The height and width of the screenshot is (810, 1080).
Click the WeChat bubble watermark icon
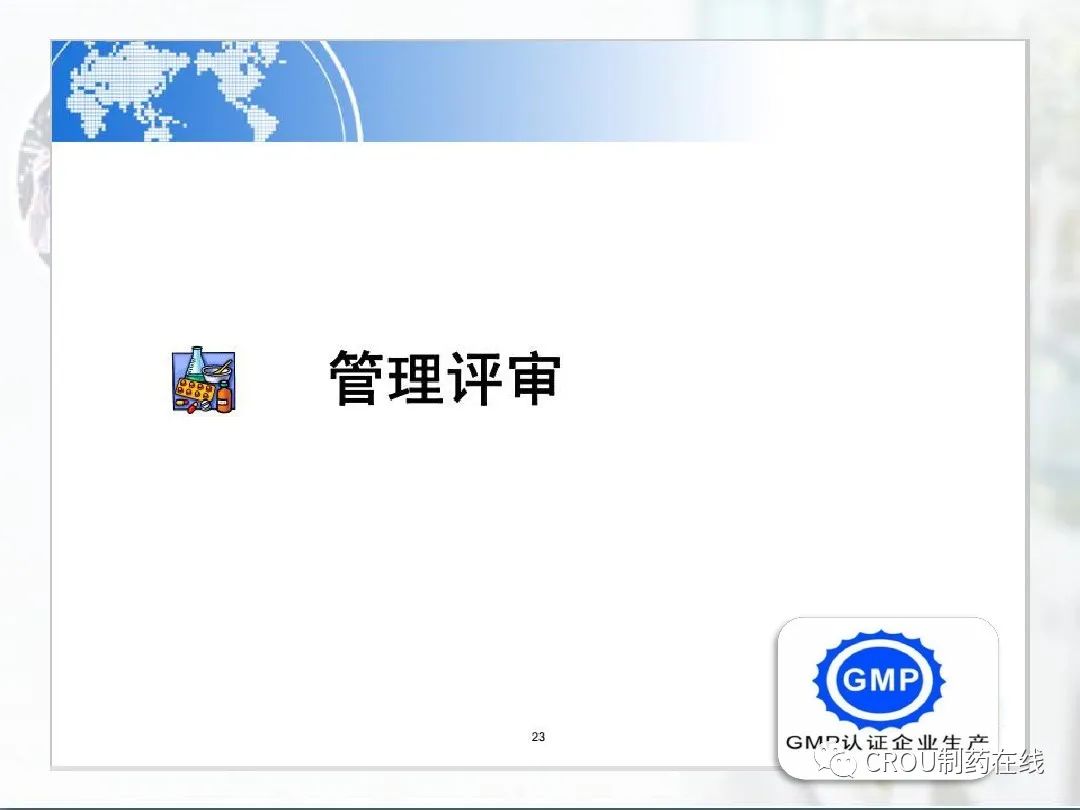[836, 763]
